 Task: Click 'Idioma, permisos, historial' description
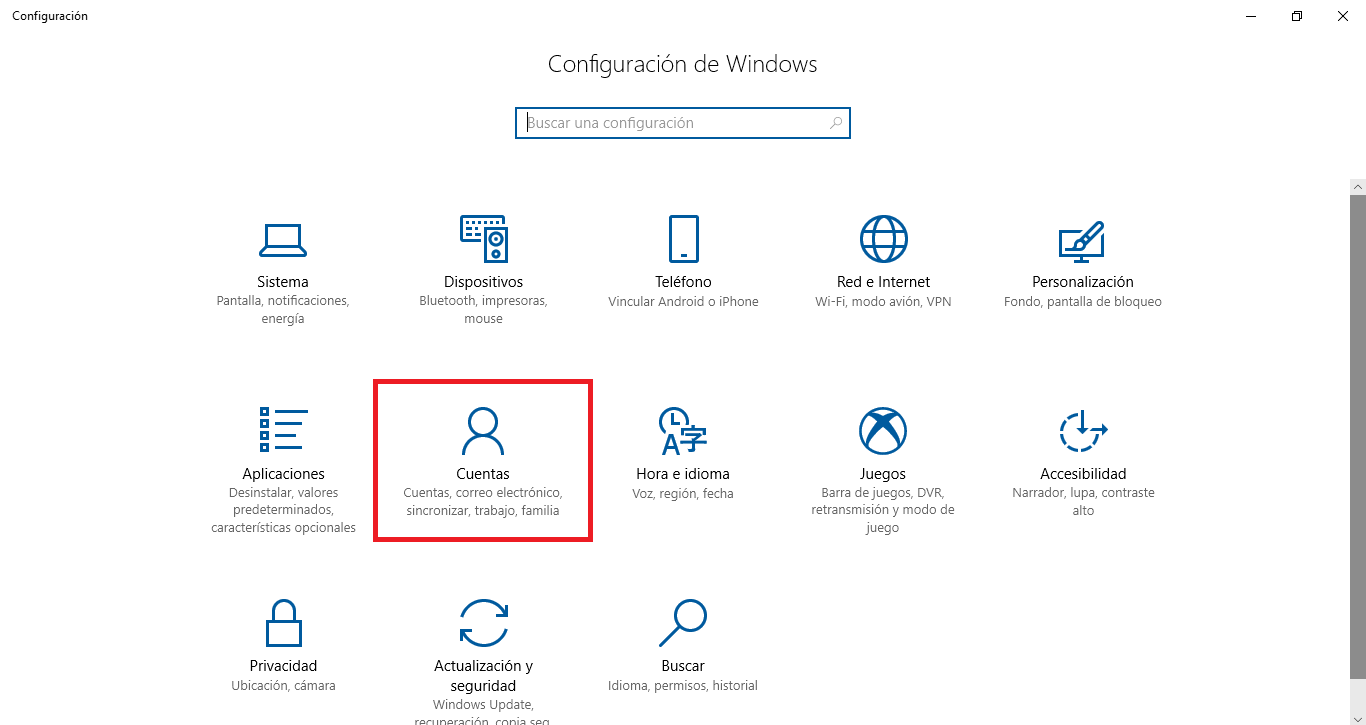[683, 685]
